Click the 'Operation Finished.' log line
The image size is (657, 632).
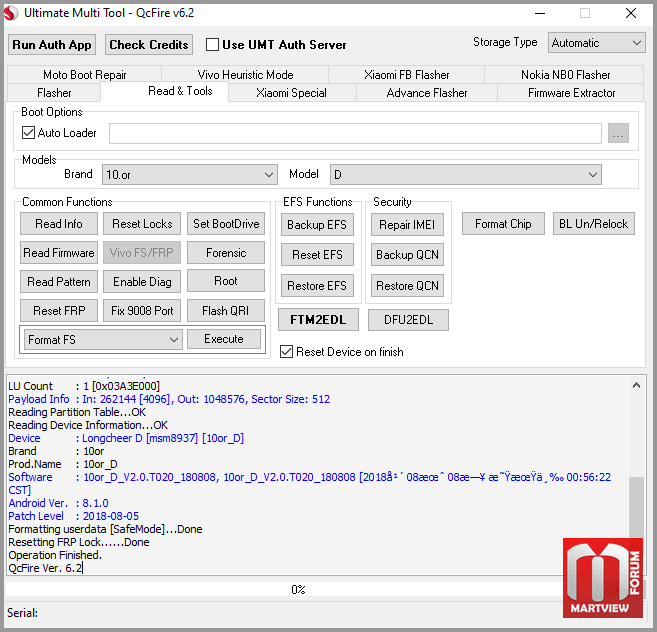[x=55, y=555]
